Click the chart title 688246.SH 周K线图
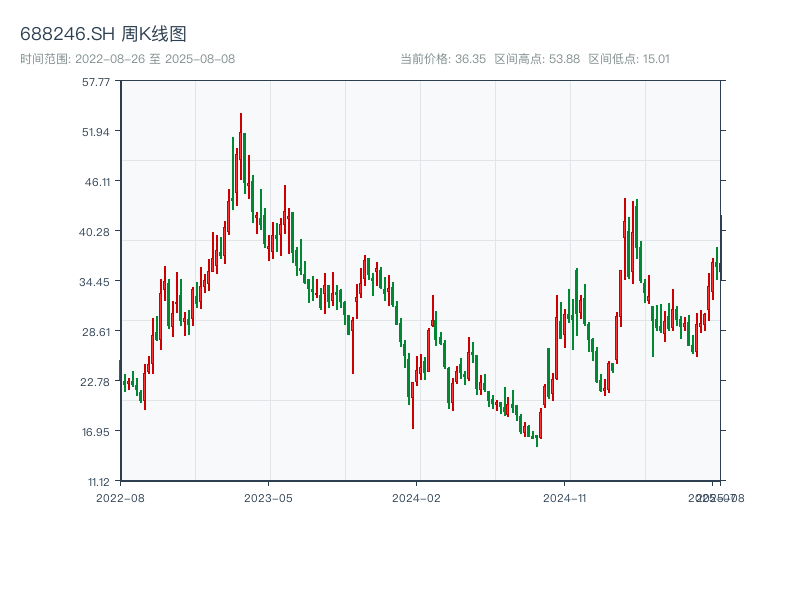 tap(103, 34)
